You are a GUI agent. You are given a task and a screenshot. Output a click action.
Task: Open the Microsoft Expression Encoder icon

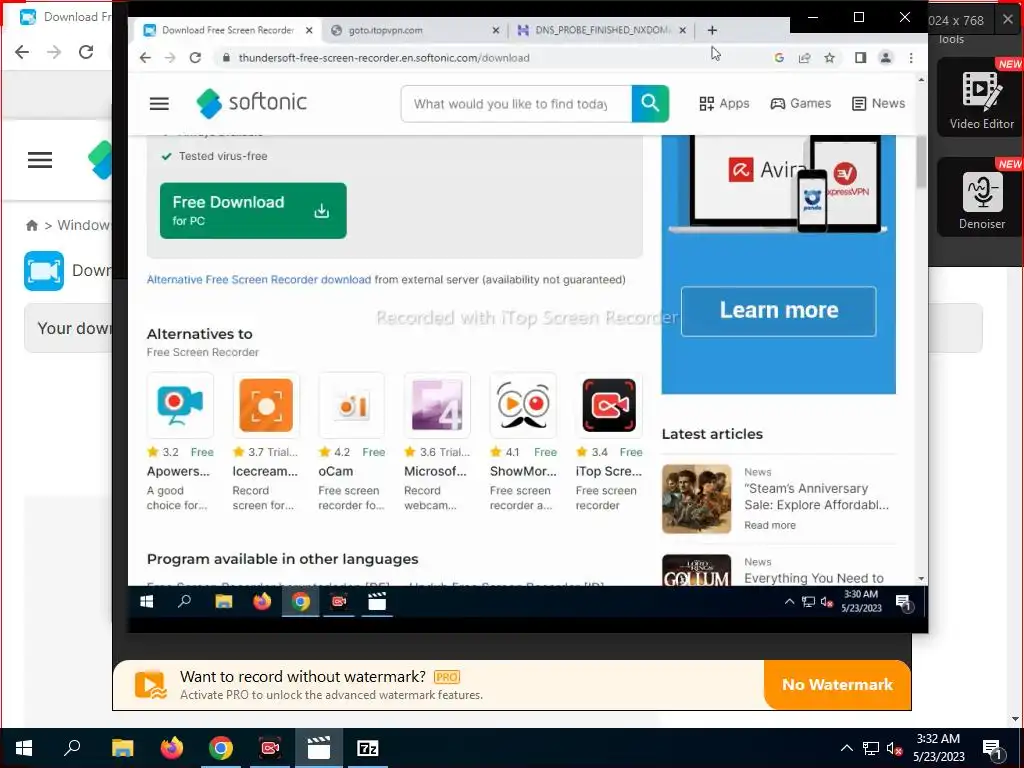click(x=438, y=405)
